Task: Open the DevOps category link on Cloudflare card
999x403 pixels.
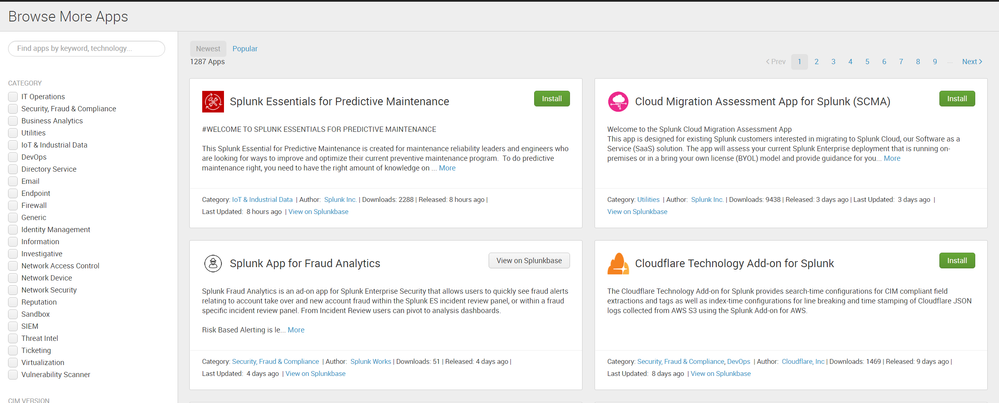Action: [x=739, y=362]
